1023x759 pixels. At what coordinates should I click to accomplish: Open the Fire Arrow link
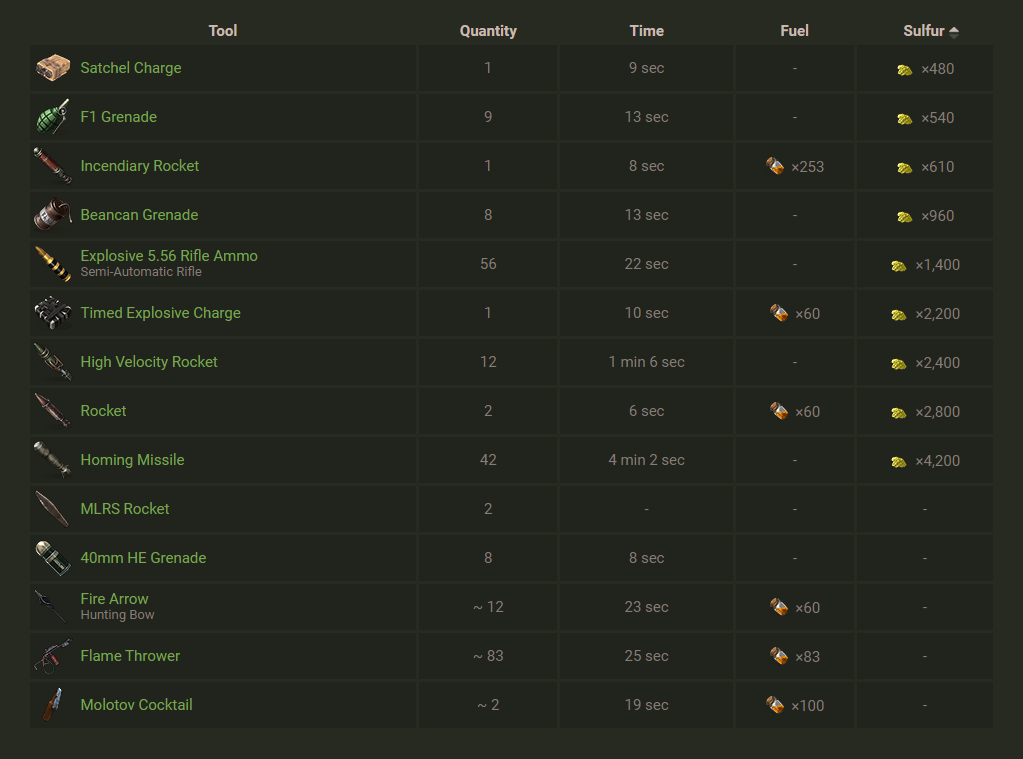click(x=115, y=599)
